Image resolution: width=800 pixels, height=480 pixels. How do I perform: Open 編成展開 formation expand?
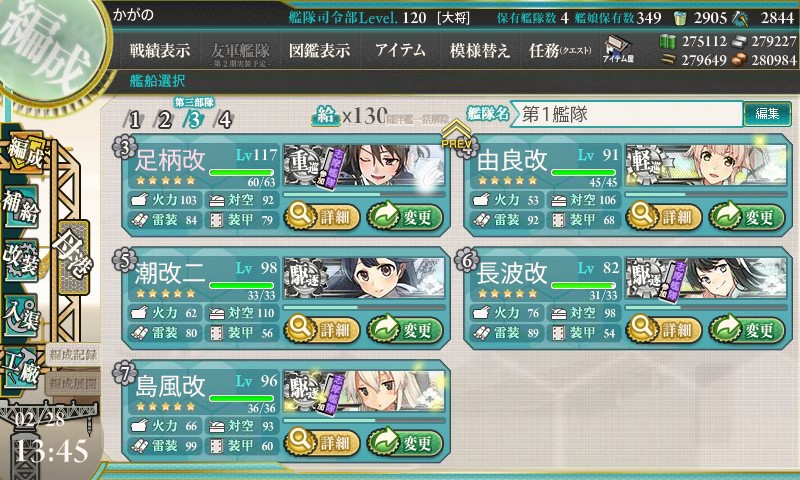(x=73, y=383)
